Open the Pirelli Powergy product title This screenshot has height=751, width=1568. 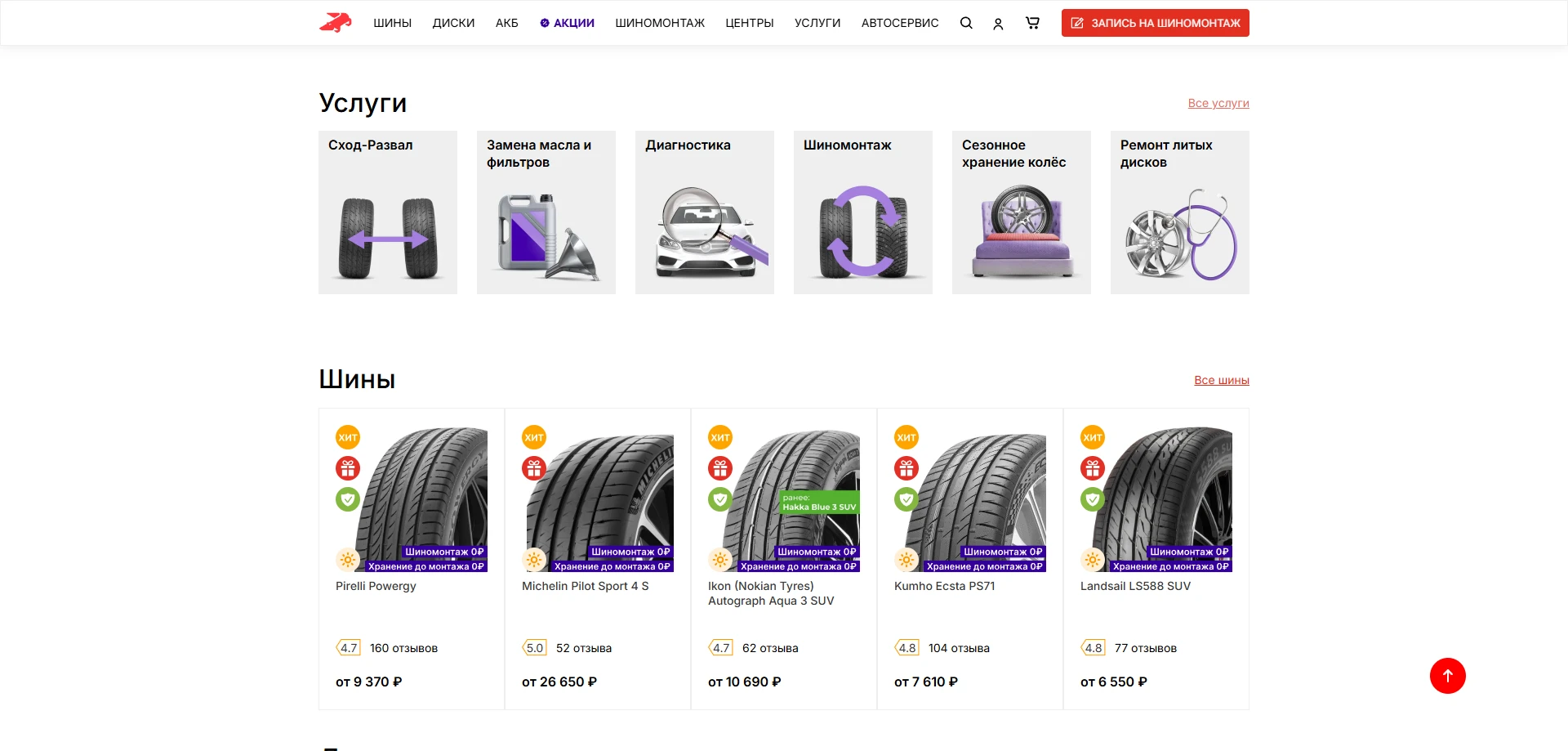click(376, 586)
